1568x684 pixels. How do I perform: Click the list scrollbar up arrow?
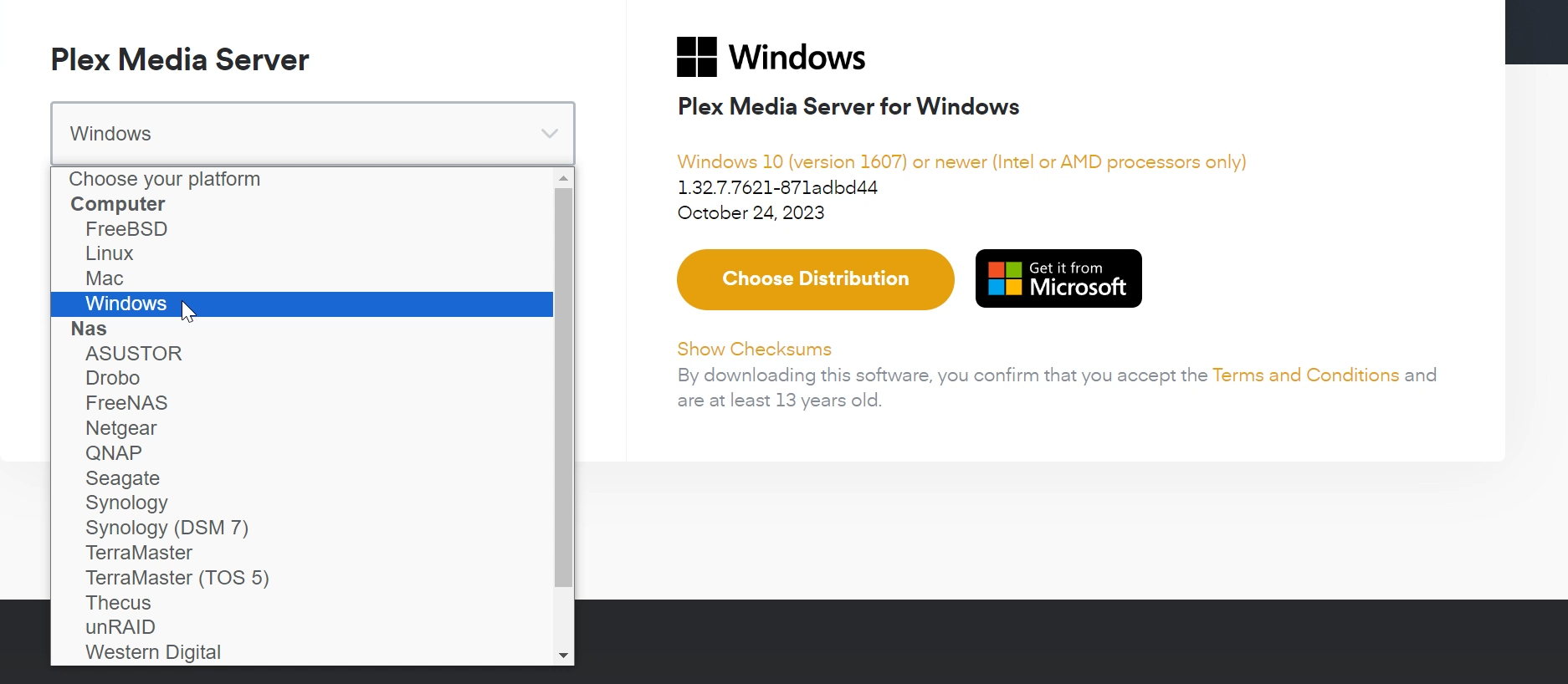click(x=564, y=178)
